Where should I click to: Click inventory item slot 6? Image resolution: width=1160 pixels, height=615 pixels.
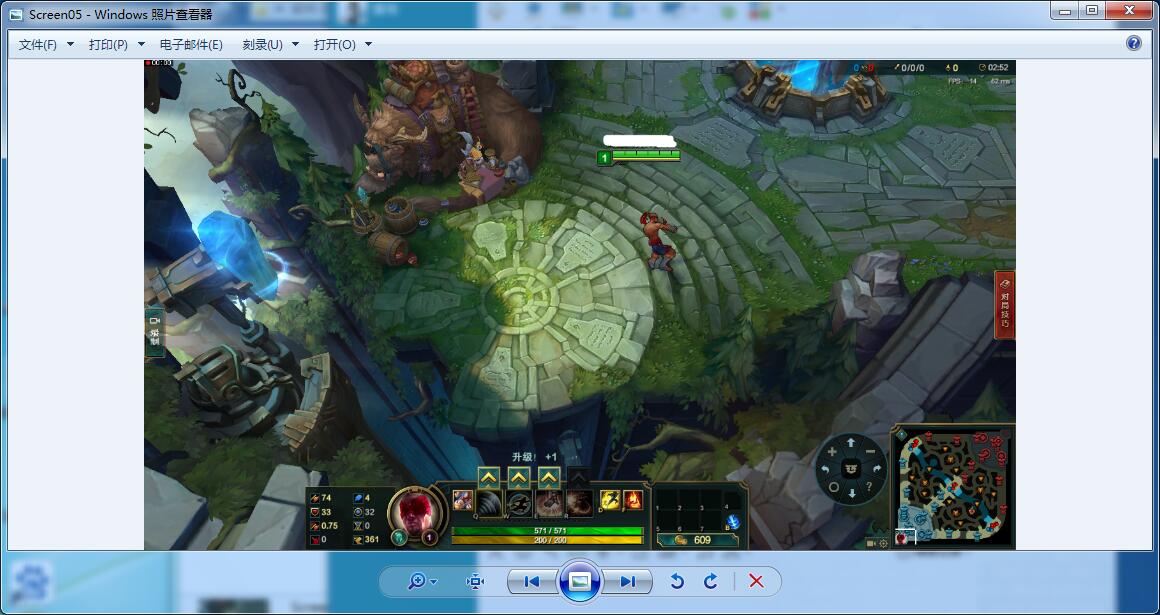click(x=687, y=521)
